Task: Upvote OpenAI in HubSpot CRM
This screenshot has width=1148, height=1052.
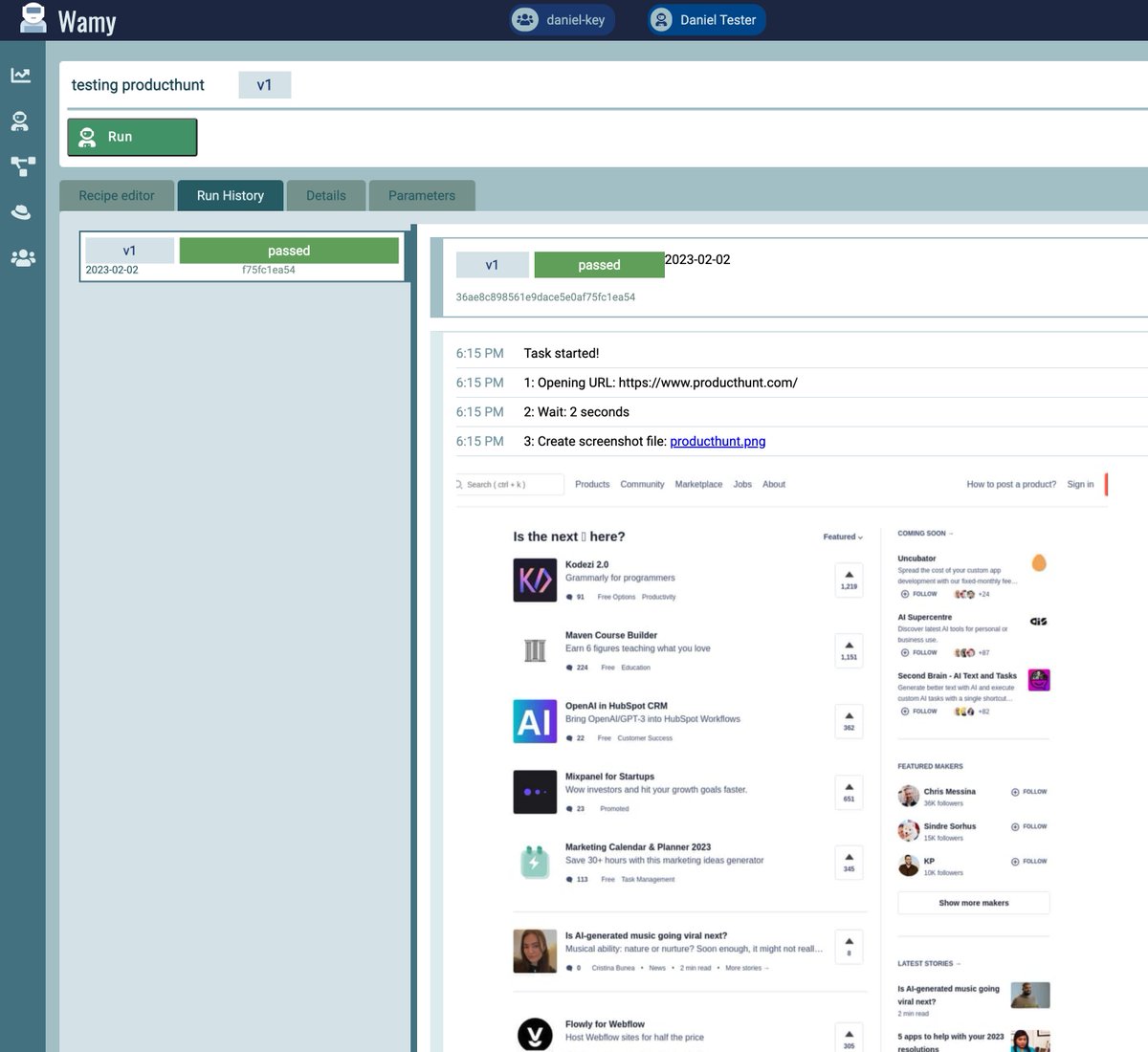Action: (x=849, y=721)
